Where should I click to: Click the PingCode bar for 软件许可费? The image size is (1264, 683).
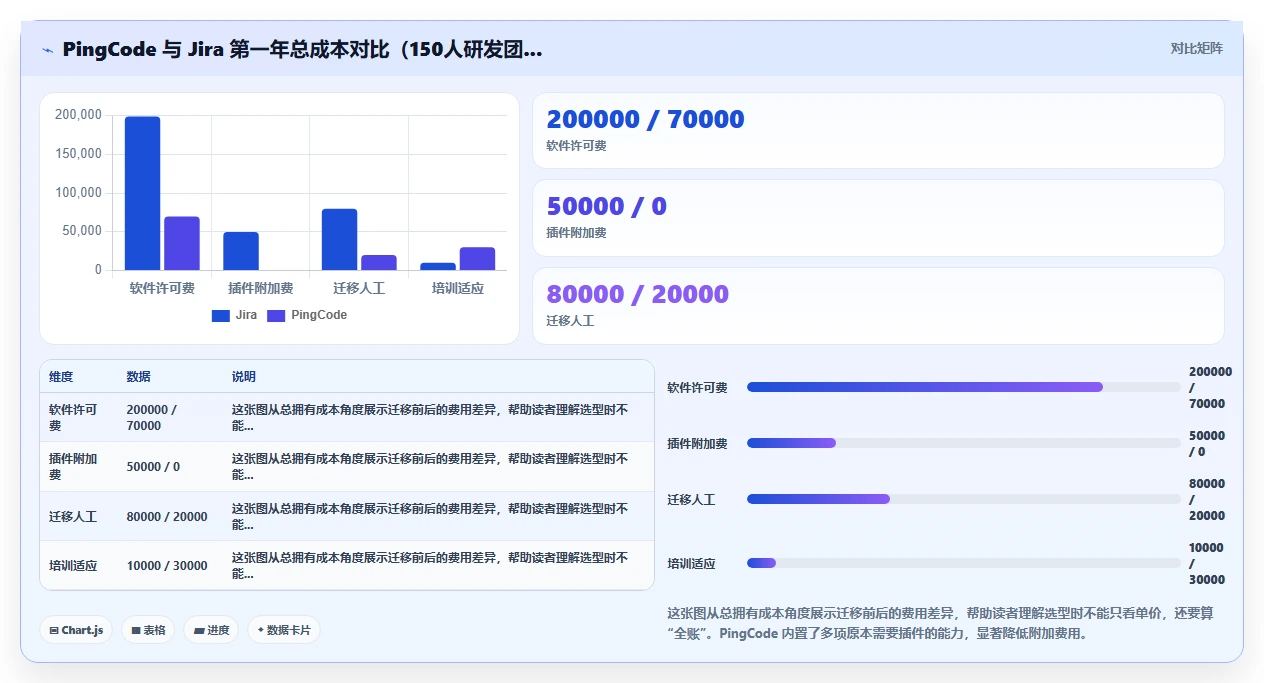click(x=182, y=243)
